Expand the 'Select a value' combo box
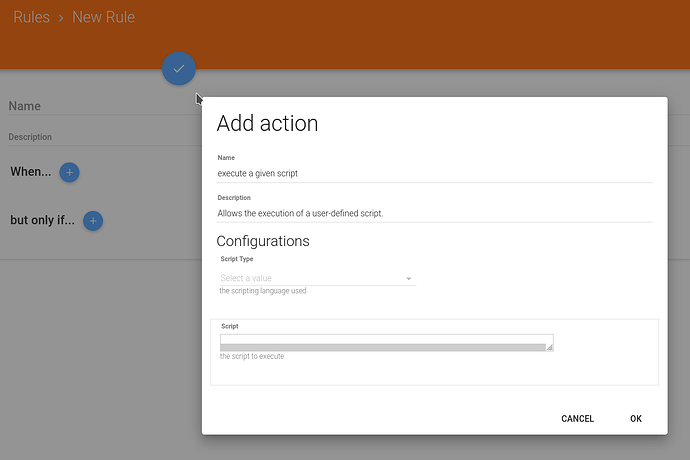The height and width of the screenshot is (460, 690). pos(317,278)
